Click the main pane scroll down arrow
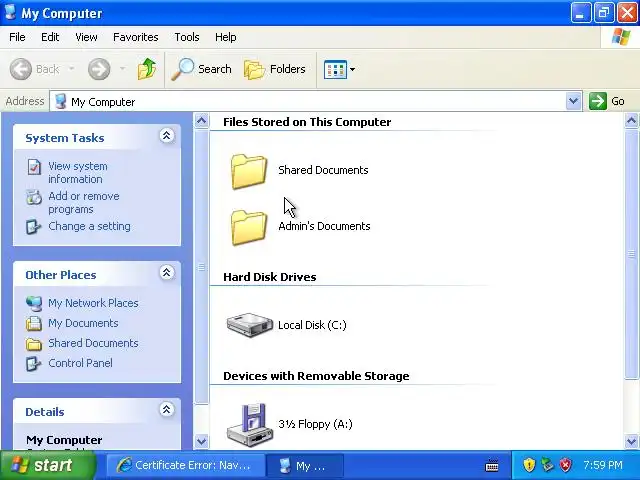The width and height of the screenshot is (640, 480). (631, 441)
